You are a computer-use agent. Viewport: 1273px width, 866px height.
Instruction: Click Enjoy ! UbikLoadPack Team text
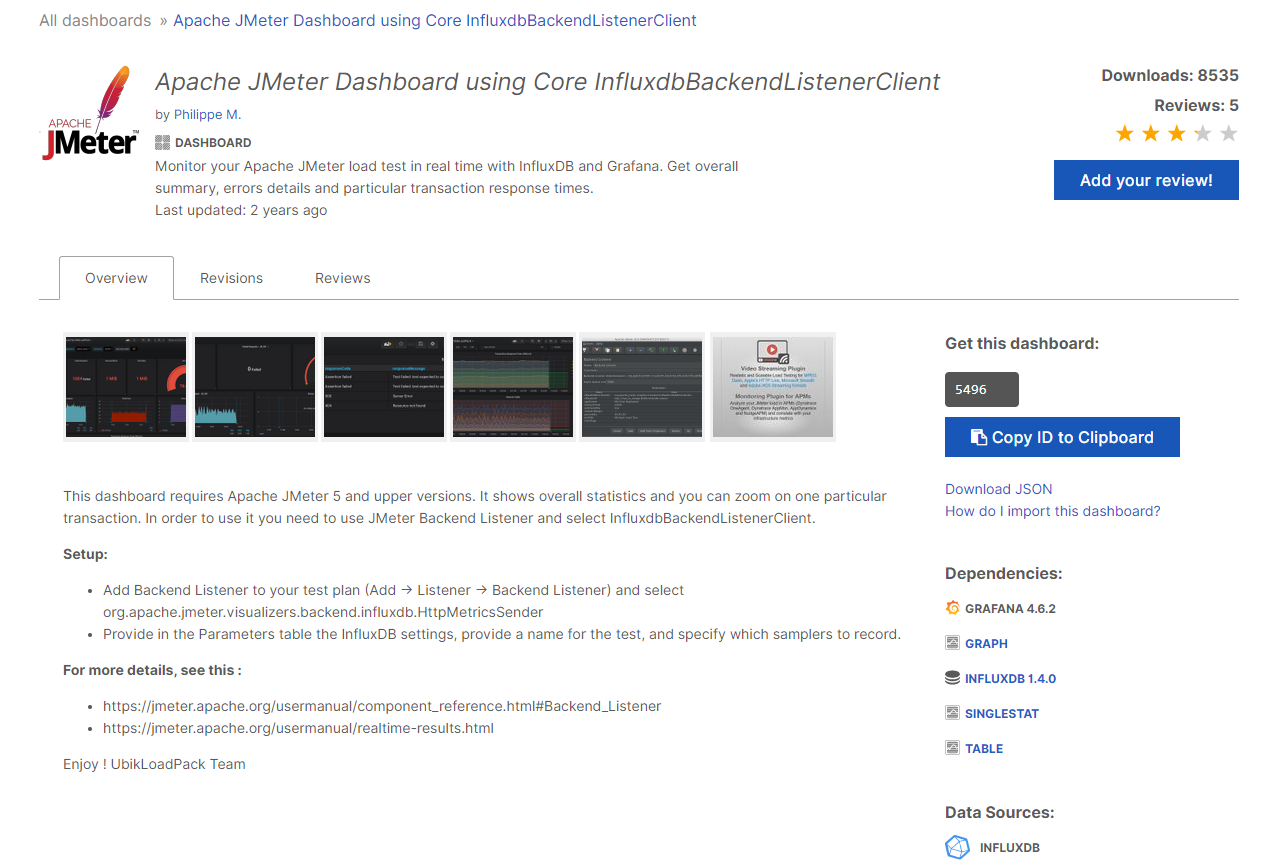coord(154,764)
